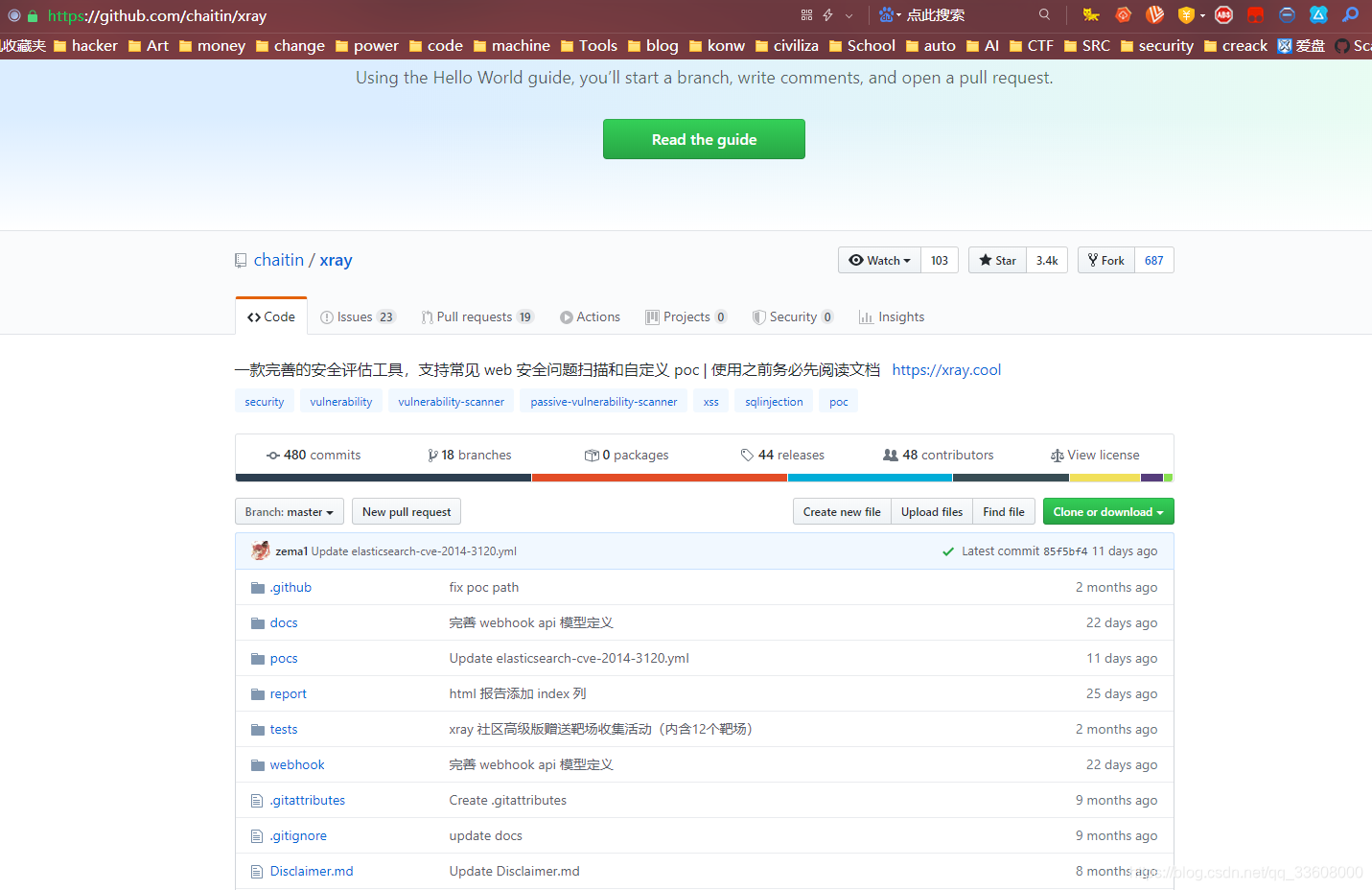Open the security bookmarks folder

point(1157,45)
